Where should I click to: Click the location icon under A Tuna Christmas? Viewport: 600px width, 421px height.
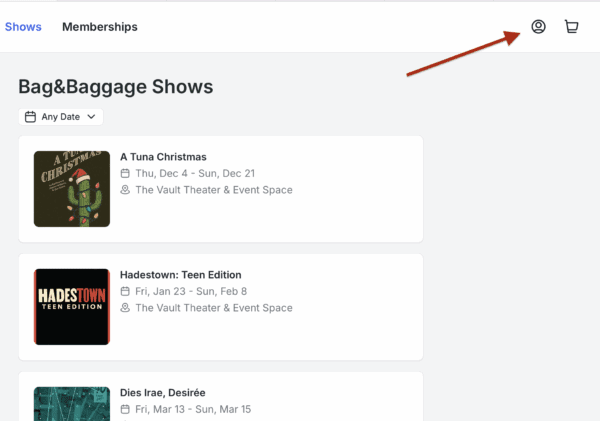[125, 190]
